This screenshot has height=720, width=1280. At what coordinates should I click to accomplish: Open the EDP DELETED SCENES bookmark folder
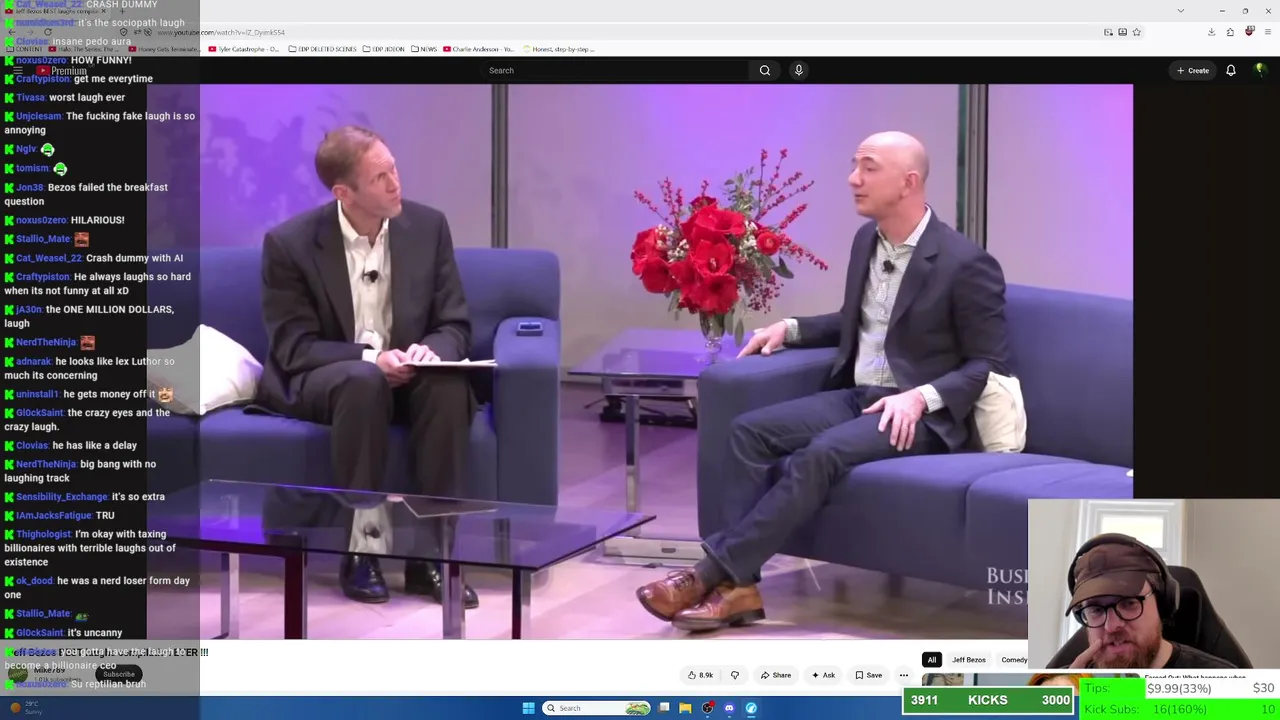pyautogui.click(x=323, y=49)
